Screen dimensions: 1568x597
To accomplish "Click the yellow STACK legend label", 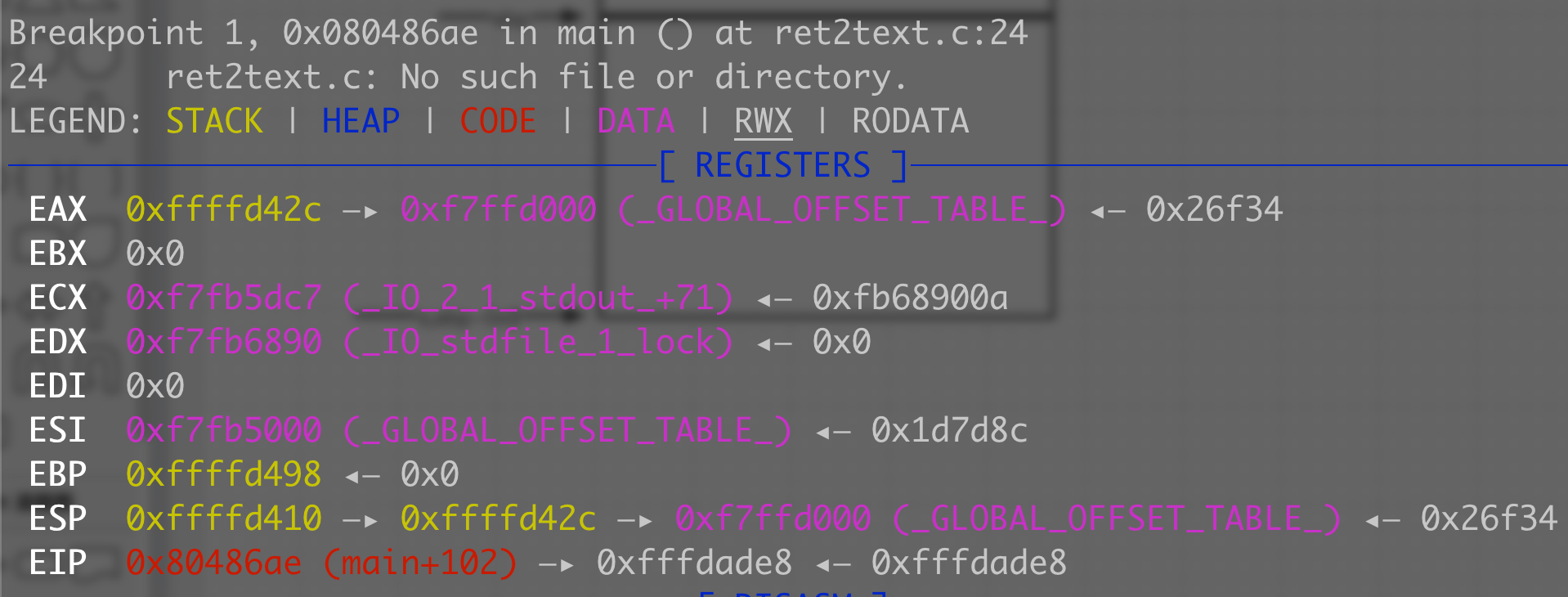I will 214,121.
